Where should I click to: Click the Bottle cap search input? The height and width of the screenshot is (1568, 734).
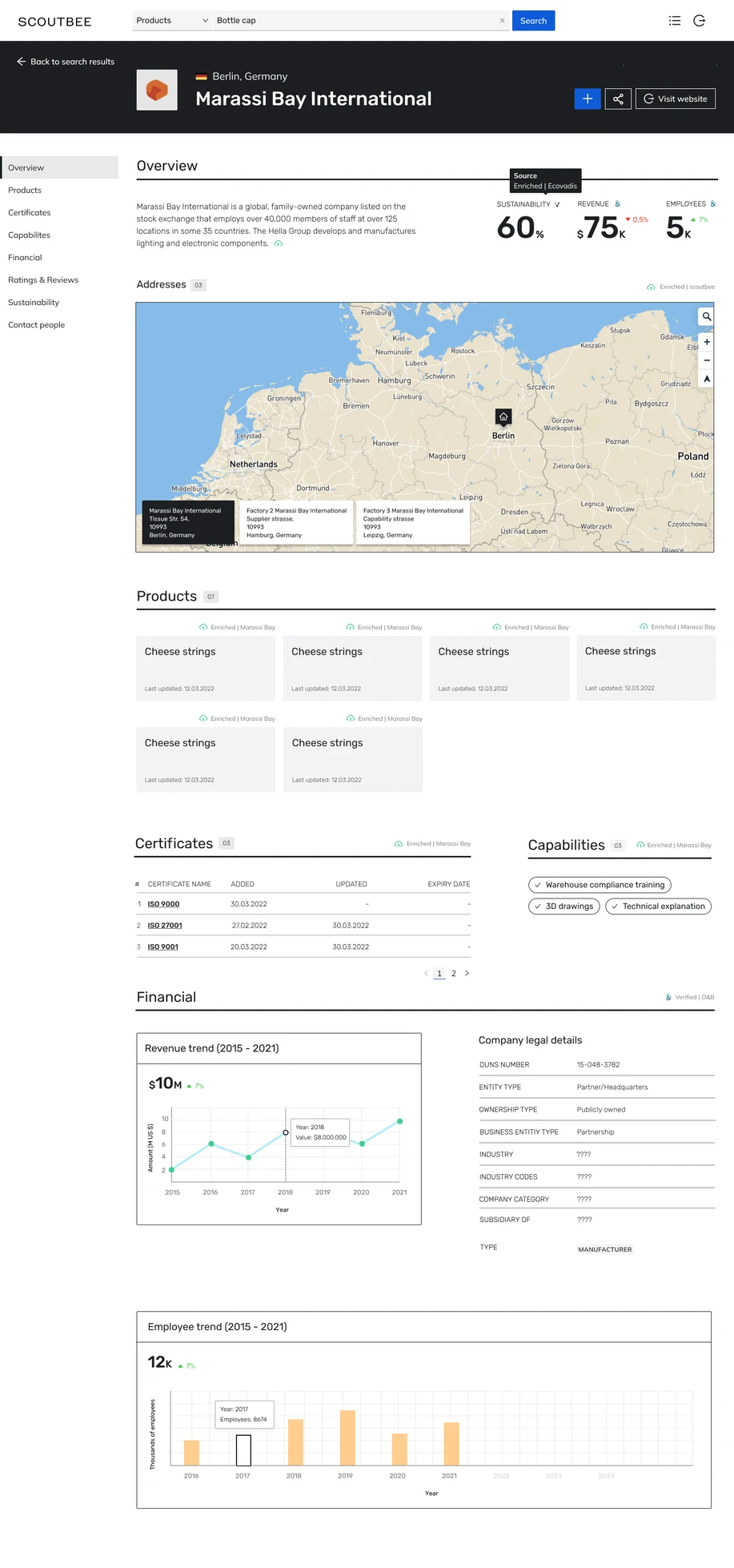tap(355, 21)
